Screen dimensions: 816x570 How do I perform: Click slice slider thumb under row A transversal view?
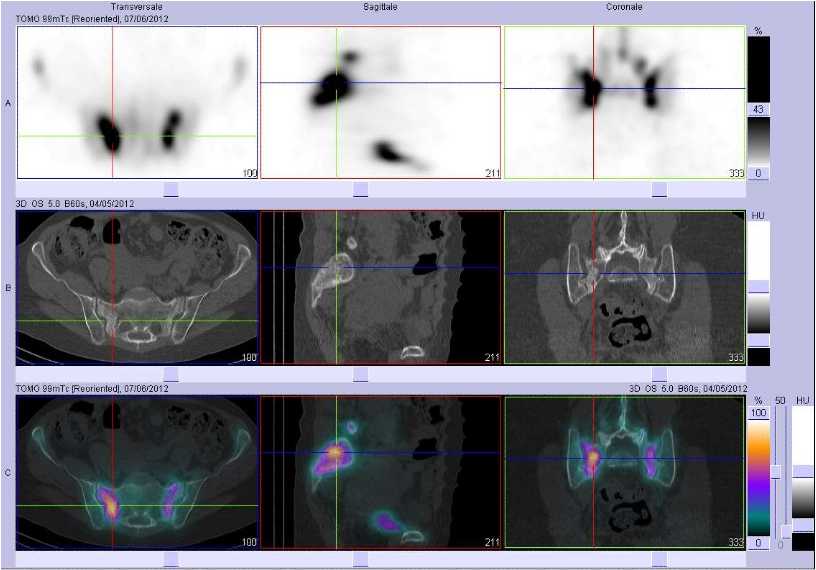171,189
